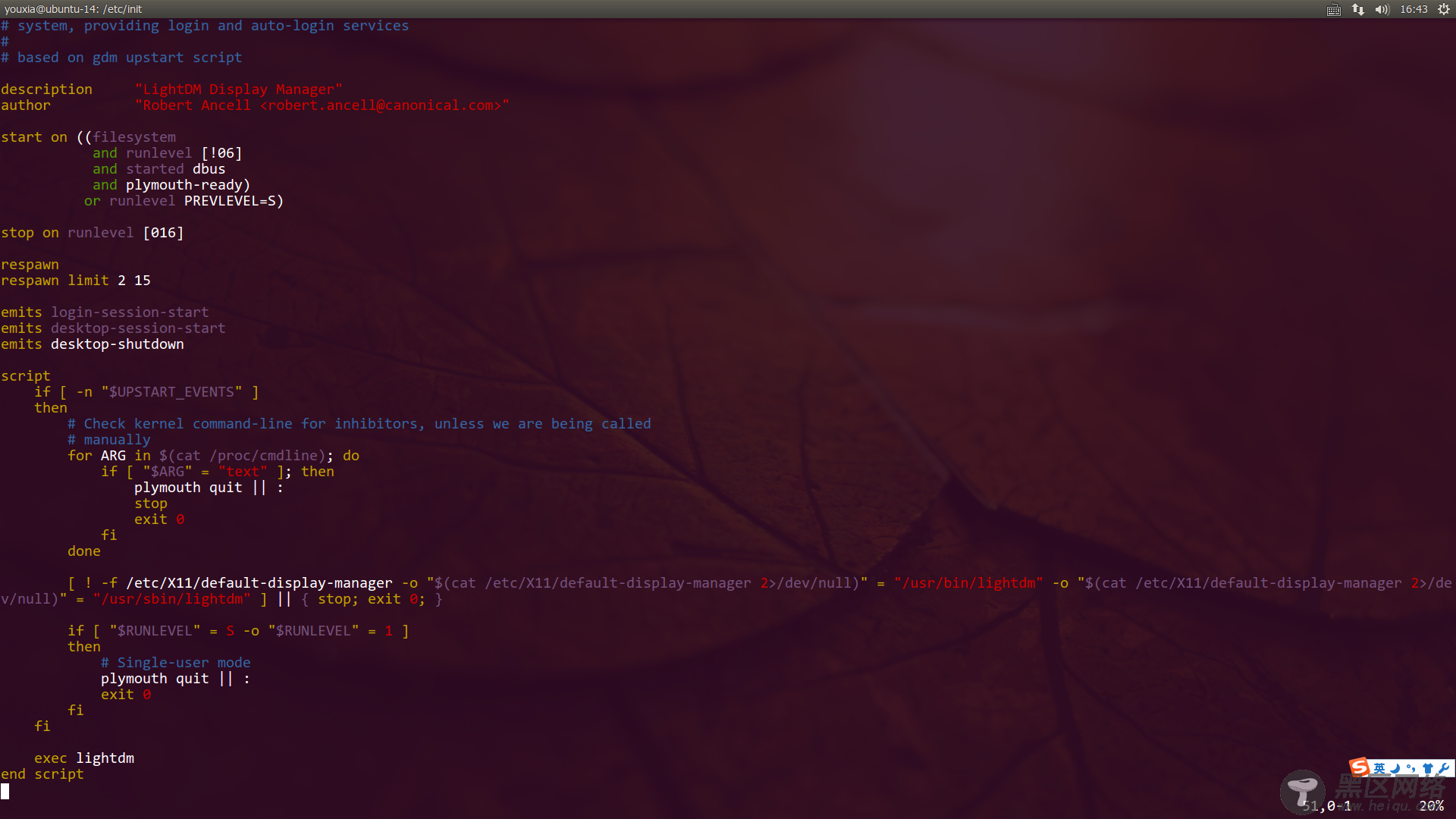
Task: Click 'emits login-session-start' line
Action: [x=105, y=312]
